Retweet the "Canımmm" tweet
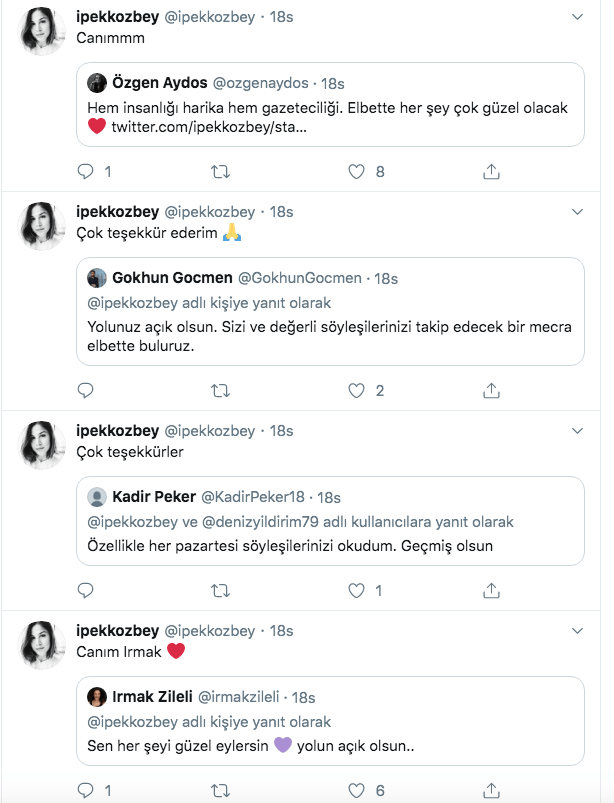Viewport: 614px width, 803px height. pyautogui.click(x=220, y=170)
